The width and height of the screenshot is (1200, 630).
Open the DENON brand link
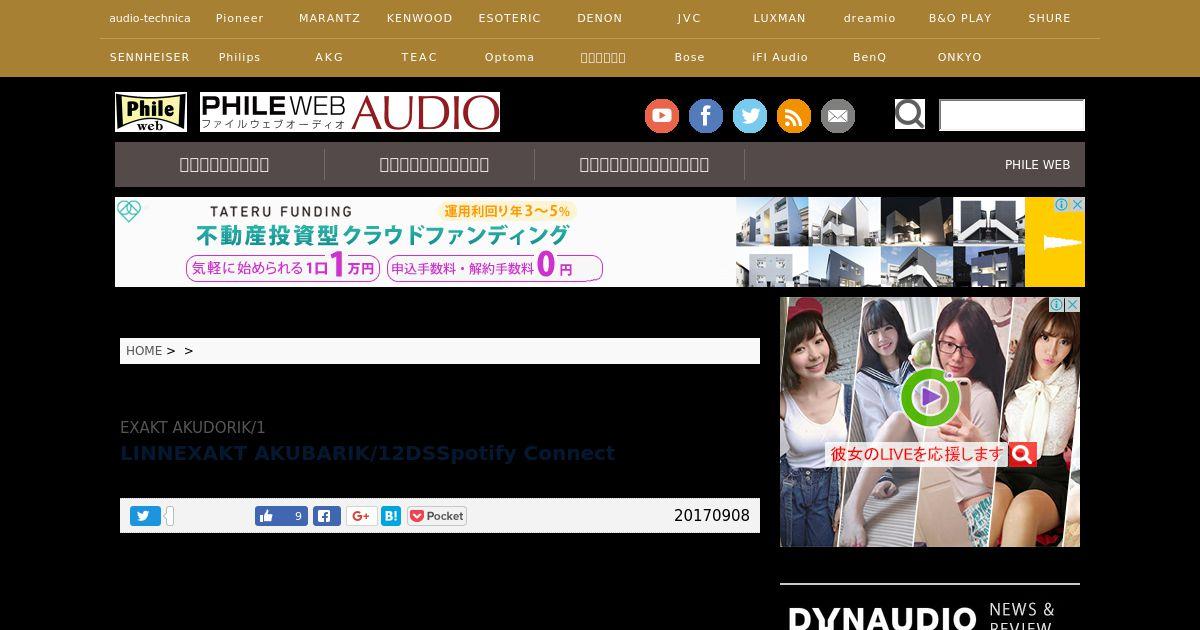coord(600,18)
